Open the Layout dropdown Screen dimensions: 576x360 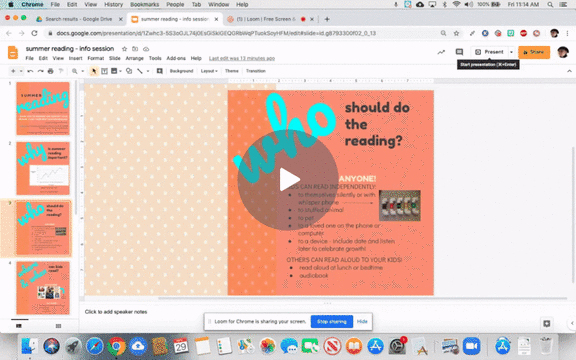209,71
